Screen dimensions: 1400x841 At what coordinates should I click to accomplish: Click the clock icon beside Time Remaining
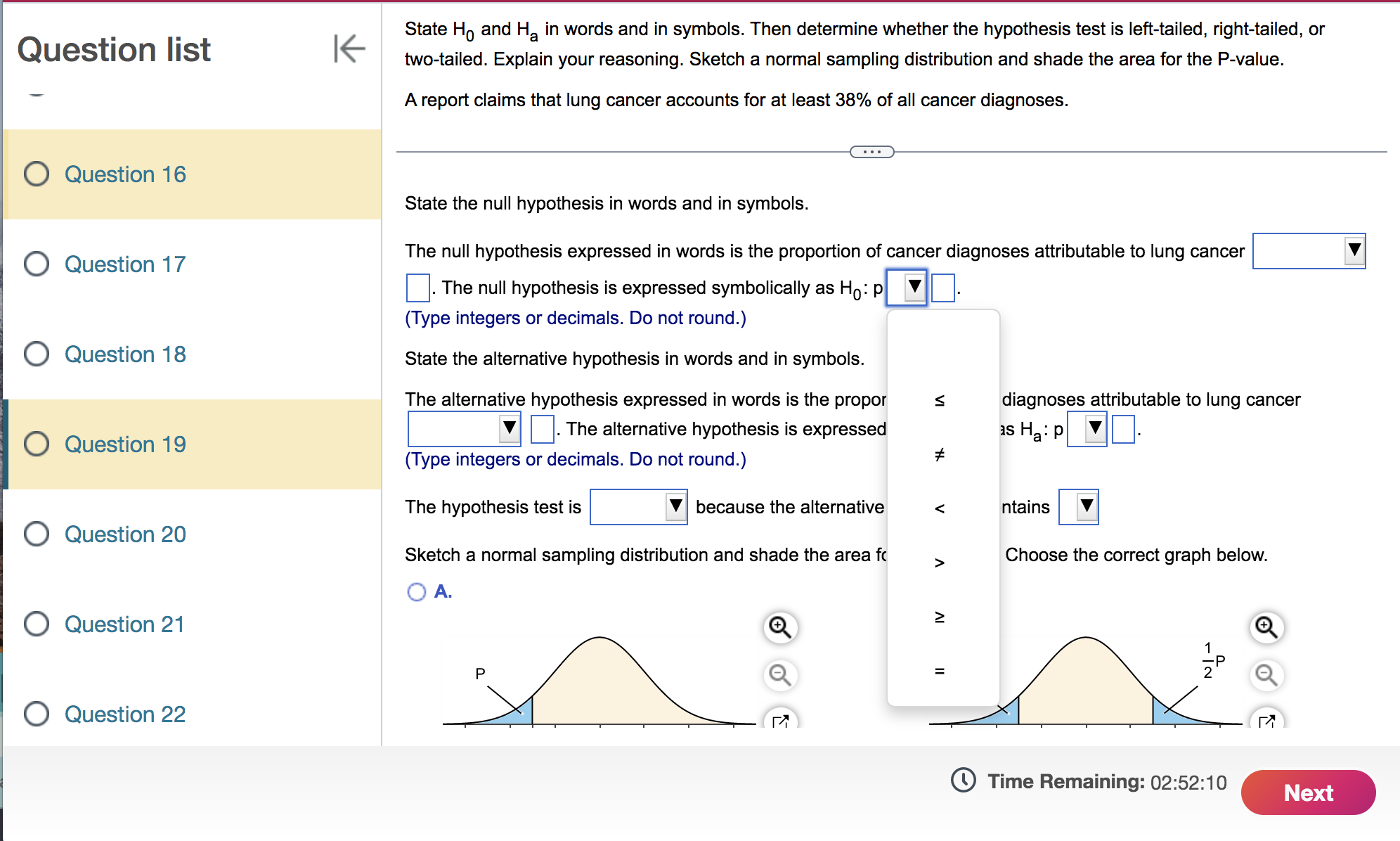tap(962, 781)
